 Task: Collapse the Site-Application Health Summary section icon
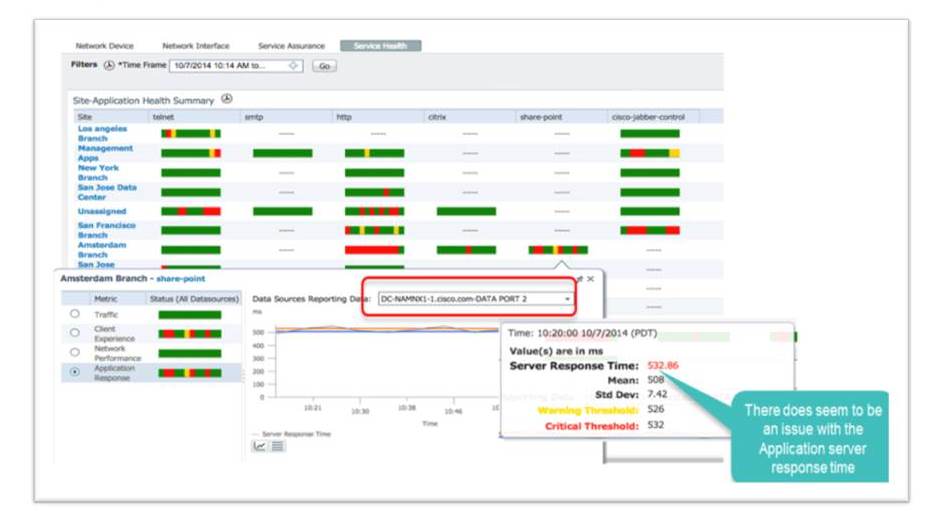(227, 99)
